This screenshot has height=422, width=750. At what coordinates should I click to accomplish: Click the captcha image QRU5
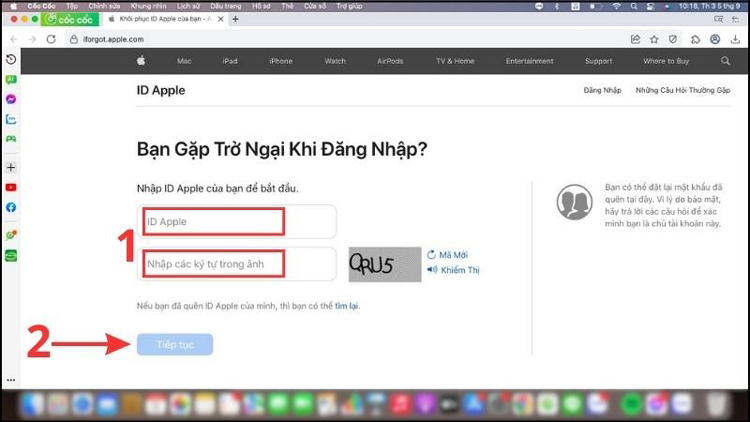click(385, 264)
